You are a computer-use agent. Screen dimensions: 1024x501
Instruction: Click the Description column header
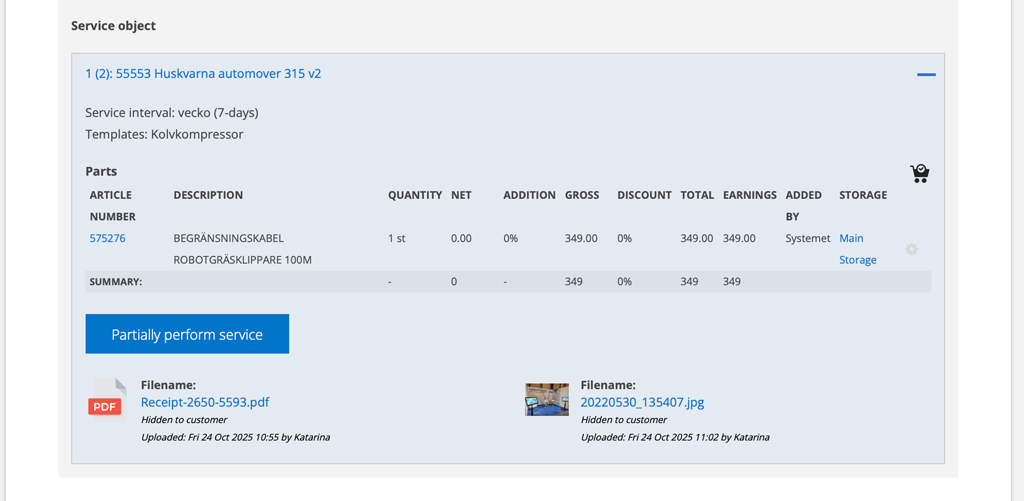pyautogui.click(x=208, y=195)
